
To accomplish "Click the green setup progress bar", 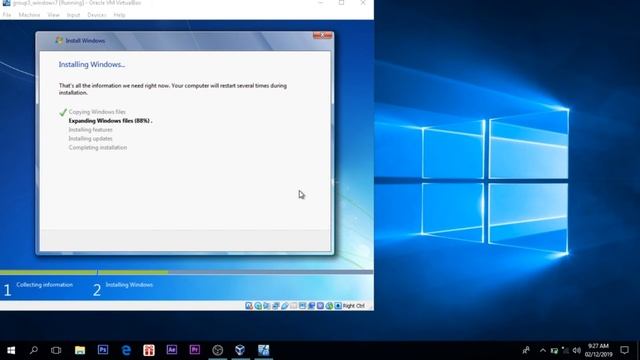I will [84, 272].
